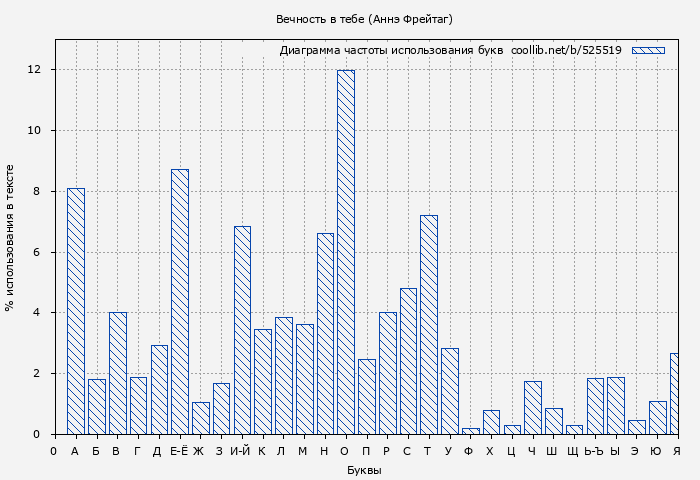Screen dimensions: 700x480
Task: Click the x-axis label 'Ь-Ъ'
Action: click(x=594, y=452)
